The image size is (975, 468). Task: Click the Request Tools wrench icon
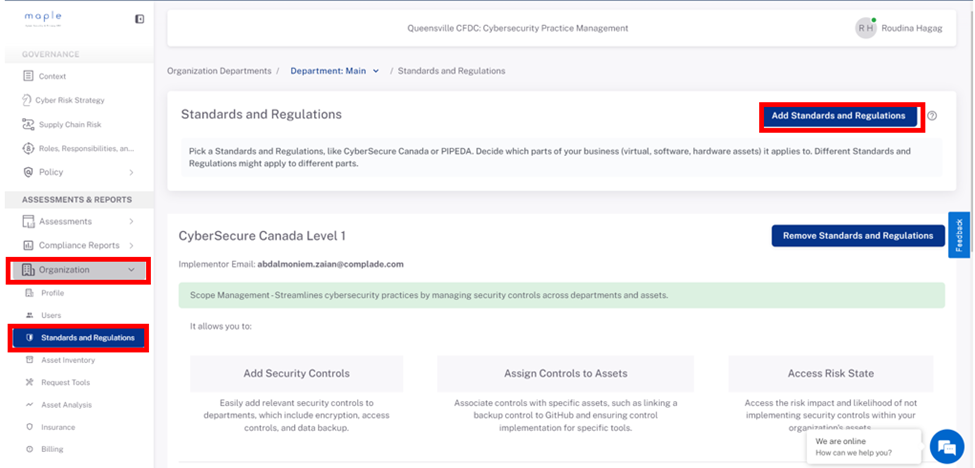click(29, 382)
